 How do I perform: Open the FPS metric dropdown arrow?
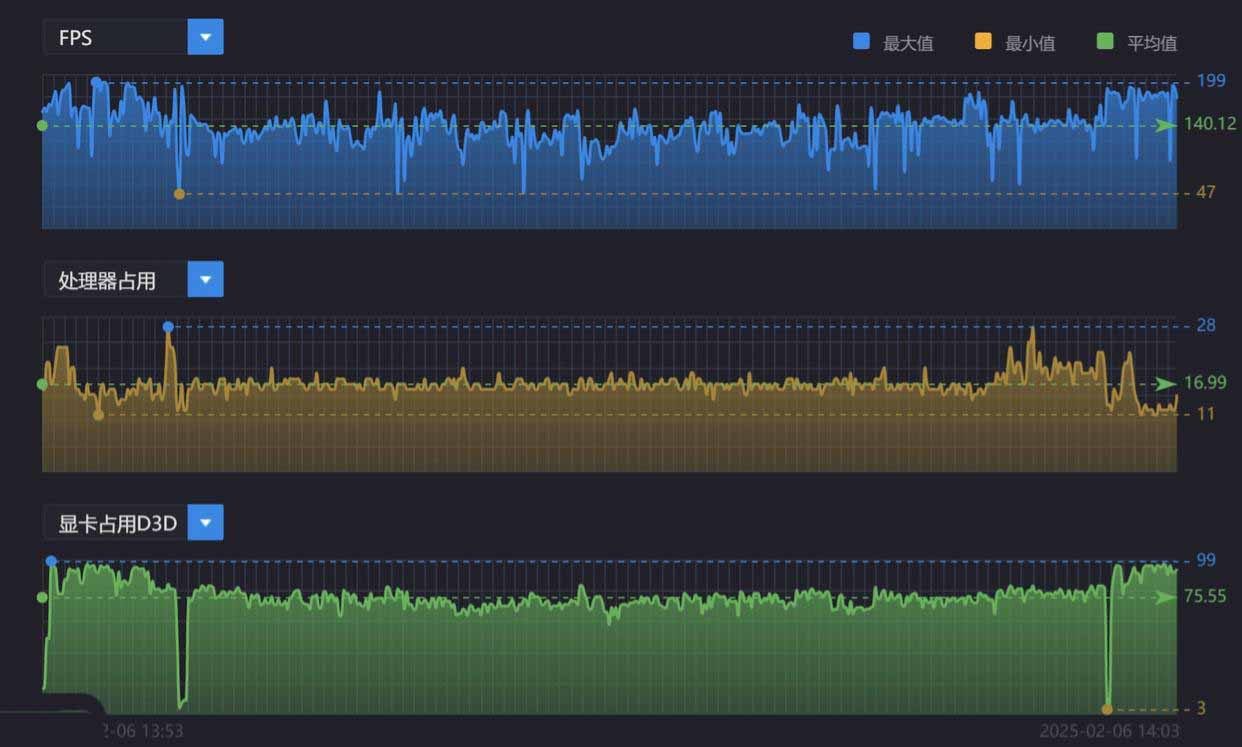coord(205,38)
